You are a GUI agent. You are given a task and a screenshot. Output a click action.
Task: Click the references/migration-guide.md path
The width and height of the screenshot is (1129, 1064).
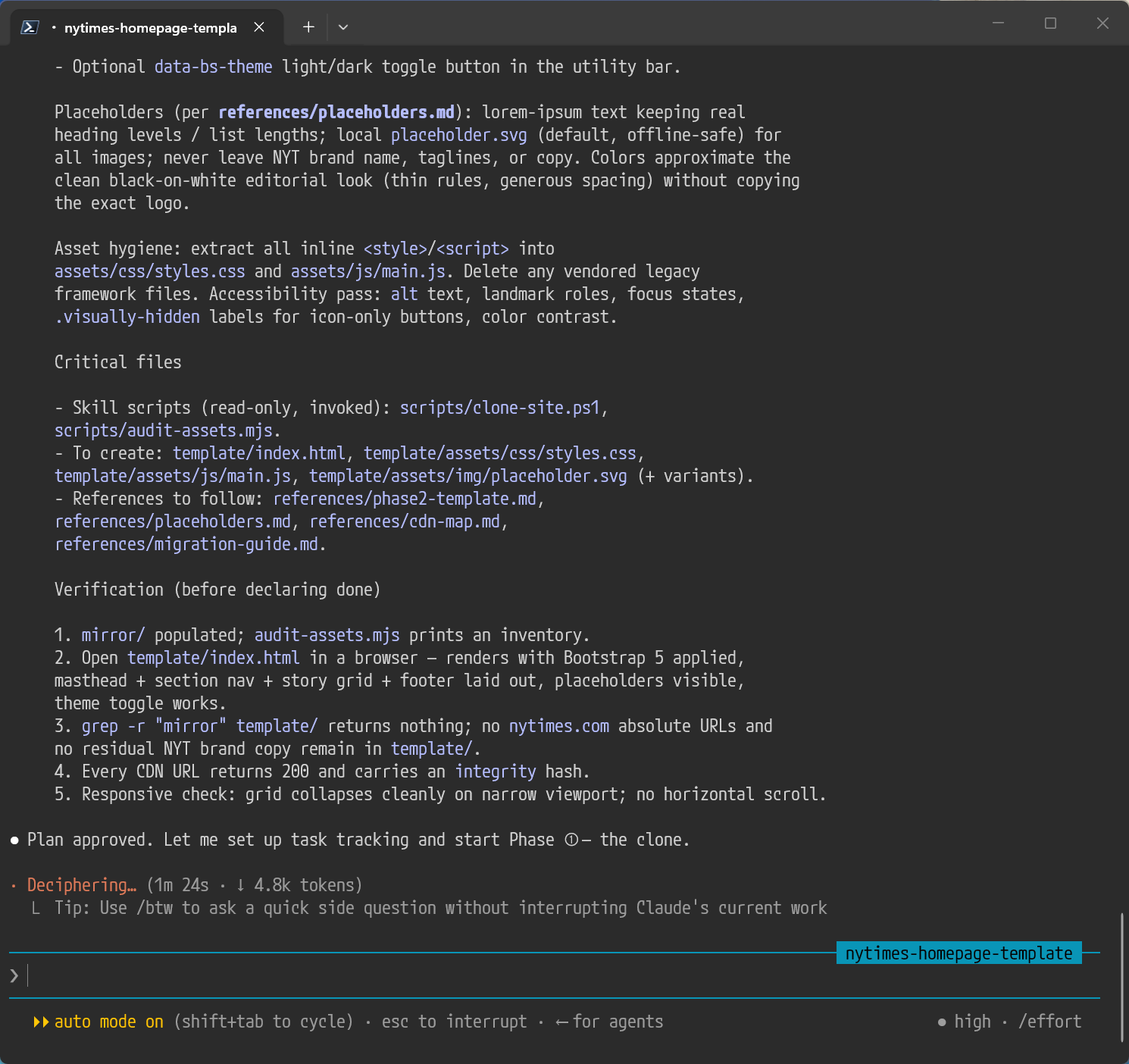[186, 544]
